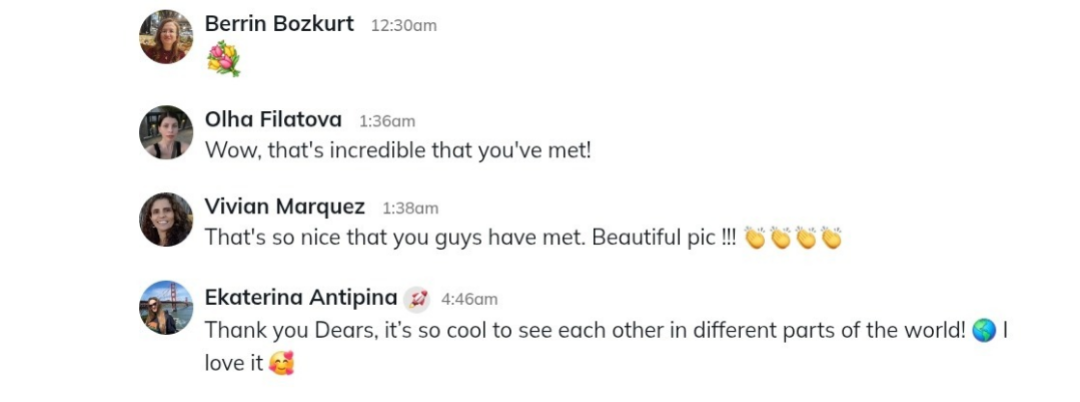Click Vivian Marquez's profile avatar
The image size is (1080, 402).
pyautogui.click(x=166, y=219)
